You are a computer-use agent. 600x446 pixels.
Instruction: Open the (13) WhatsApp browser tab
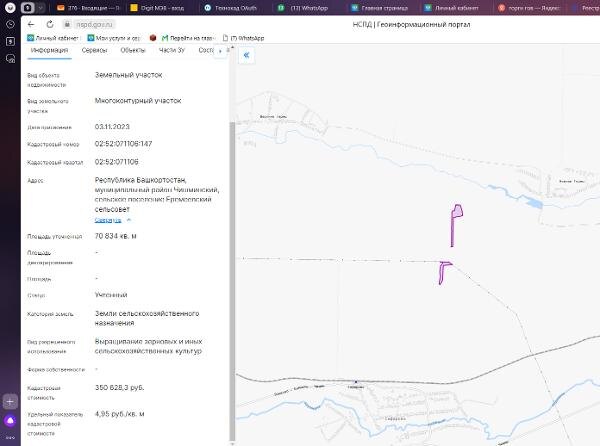coord(304,8)
